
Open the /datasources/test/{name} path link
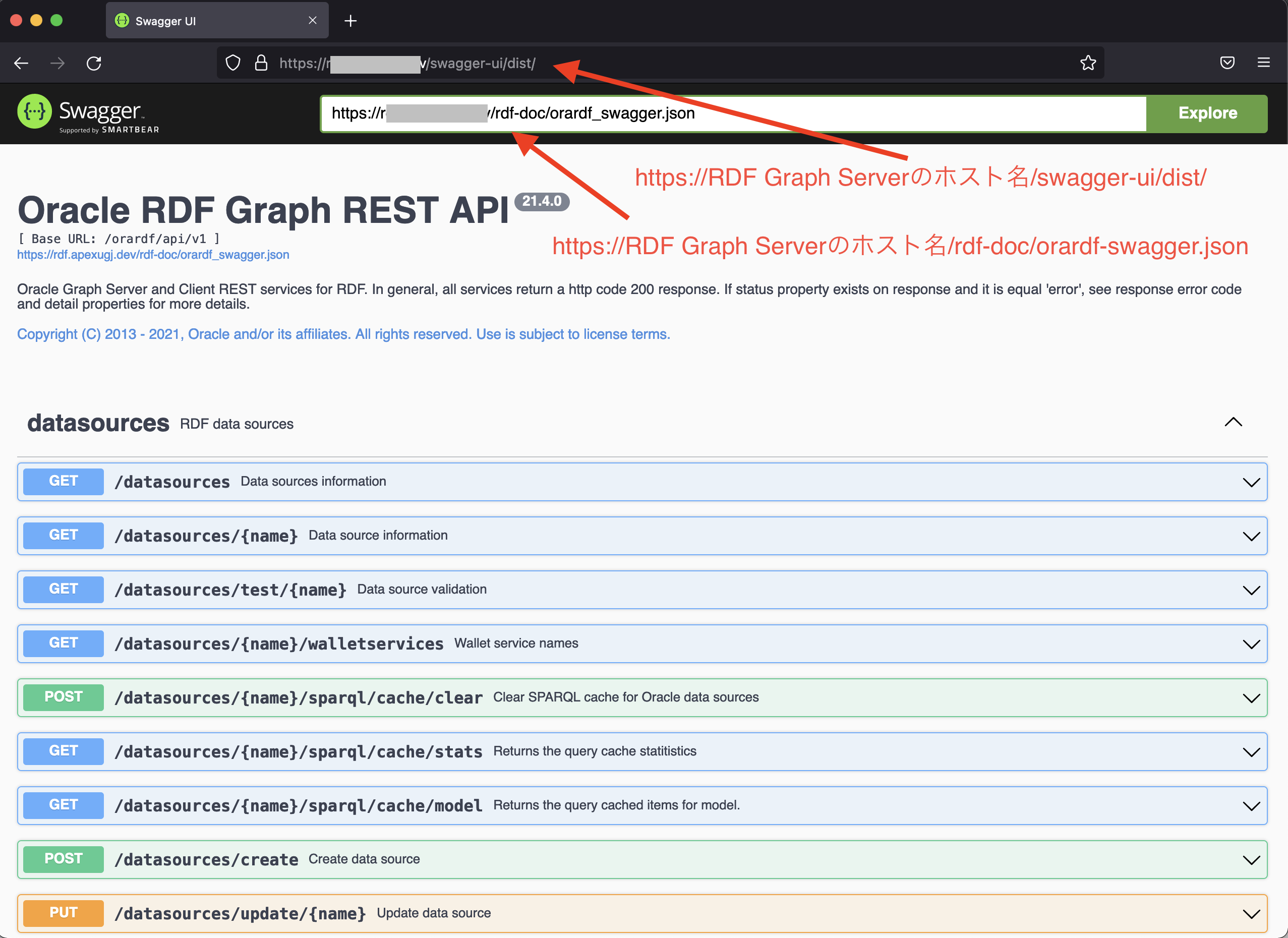pyautogui.click(x=230, y=590)
